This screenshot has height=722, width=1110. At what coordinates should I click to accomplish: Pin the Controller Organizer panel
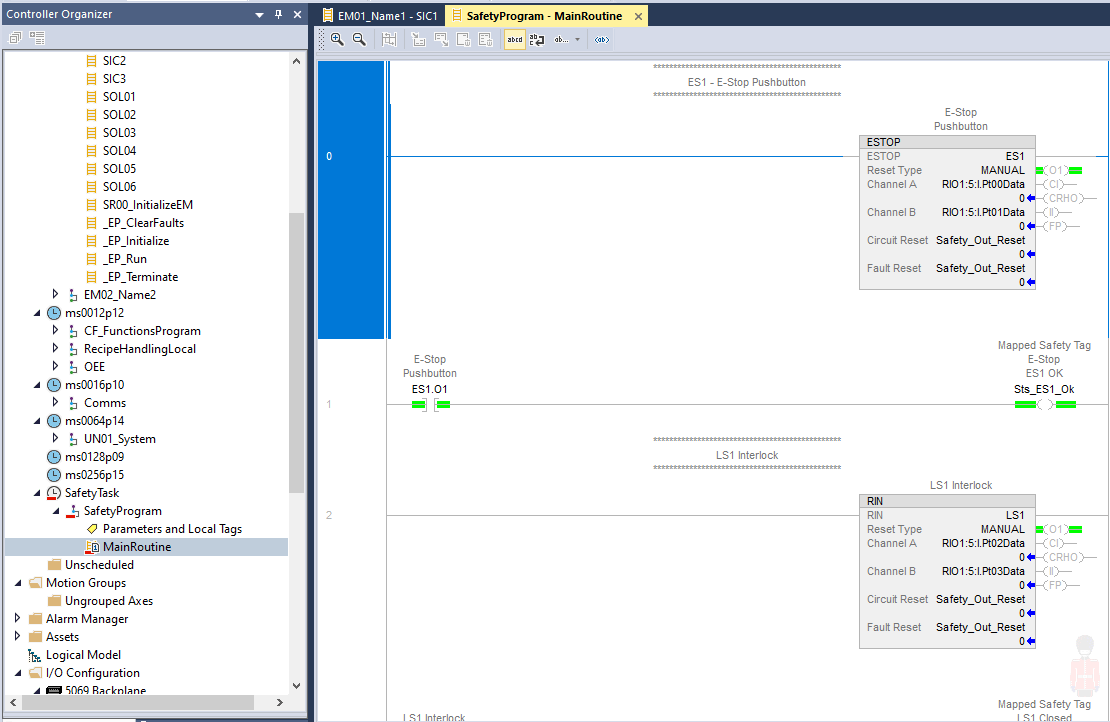pos(278,15)
